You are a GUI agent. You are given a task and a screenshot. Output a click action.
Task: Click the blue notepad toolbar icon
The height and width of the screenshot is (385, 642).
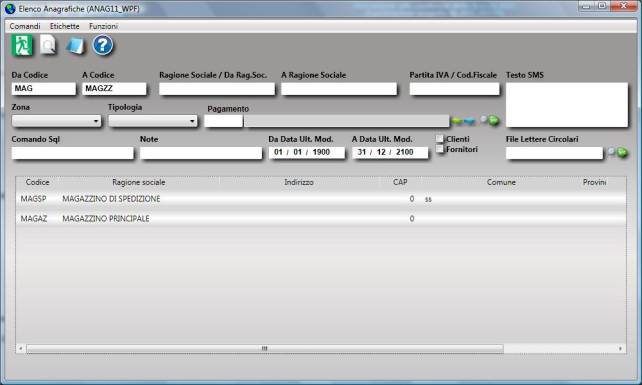[x=76, y=45]
